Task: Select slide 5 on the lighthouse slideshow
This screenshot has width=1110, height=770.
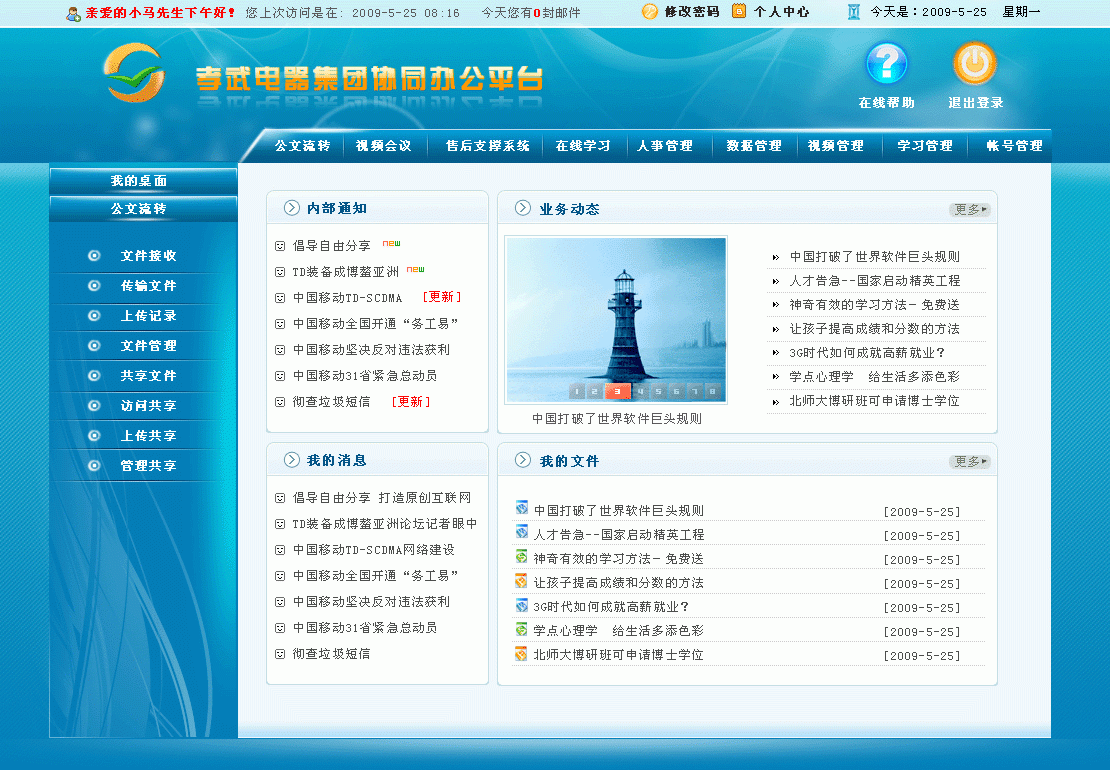Action: click(x=658, y=391)
